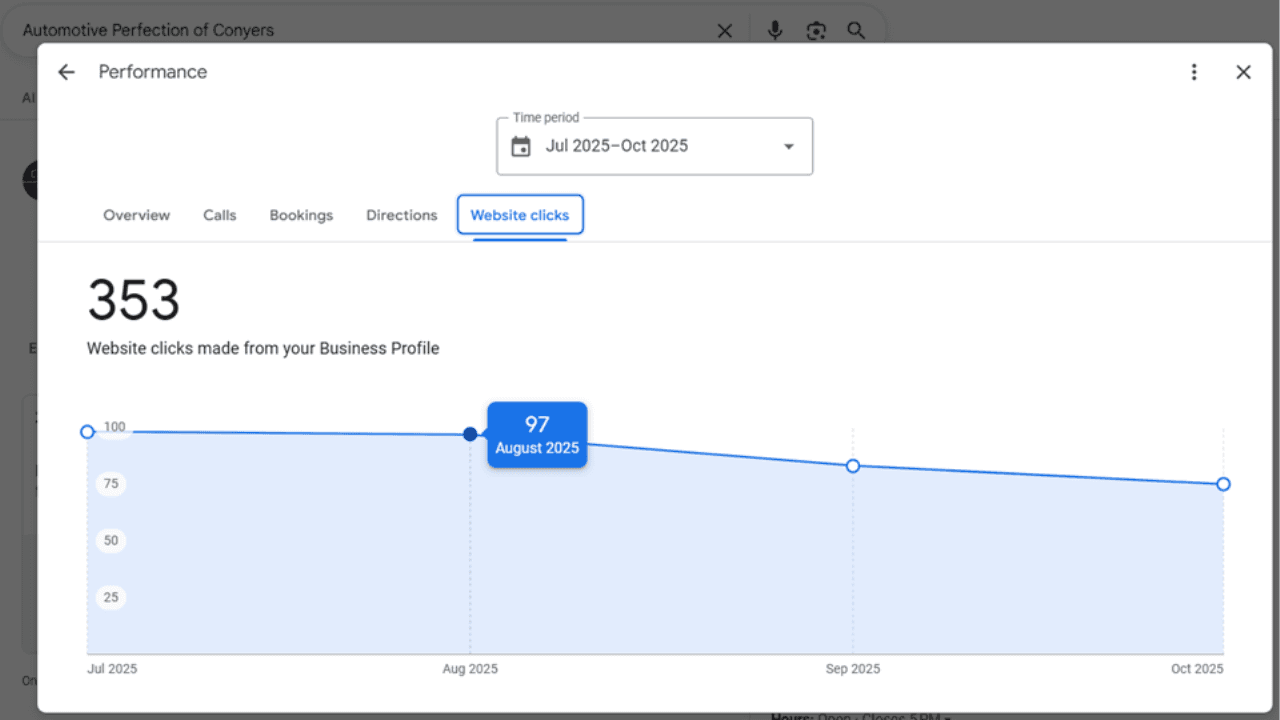Open the three-dot more options menu
Screen dimensions: 1280x720
click(1193, 72)
